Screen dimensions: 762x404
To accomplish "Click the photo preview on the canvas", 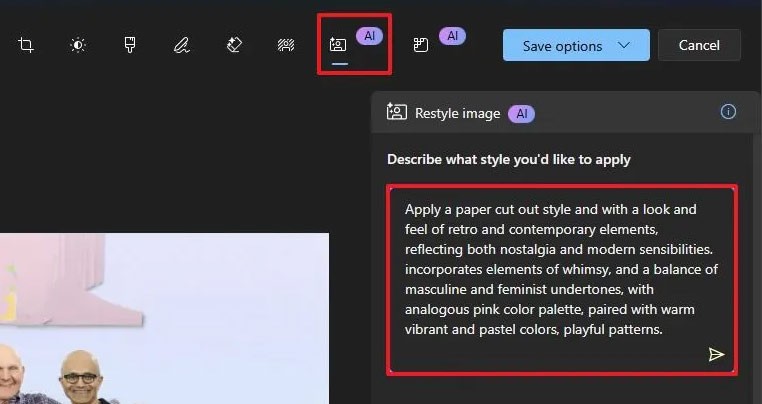I will [164, 318].
